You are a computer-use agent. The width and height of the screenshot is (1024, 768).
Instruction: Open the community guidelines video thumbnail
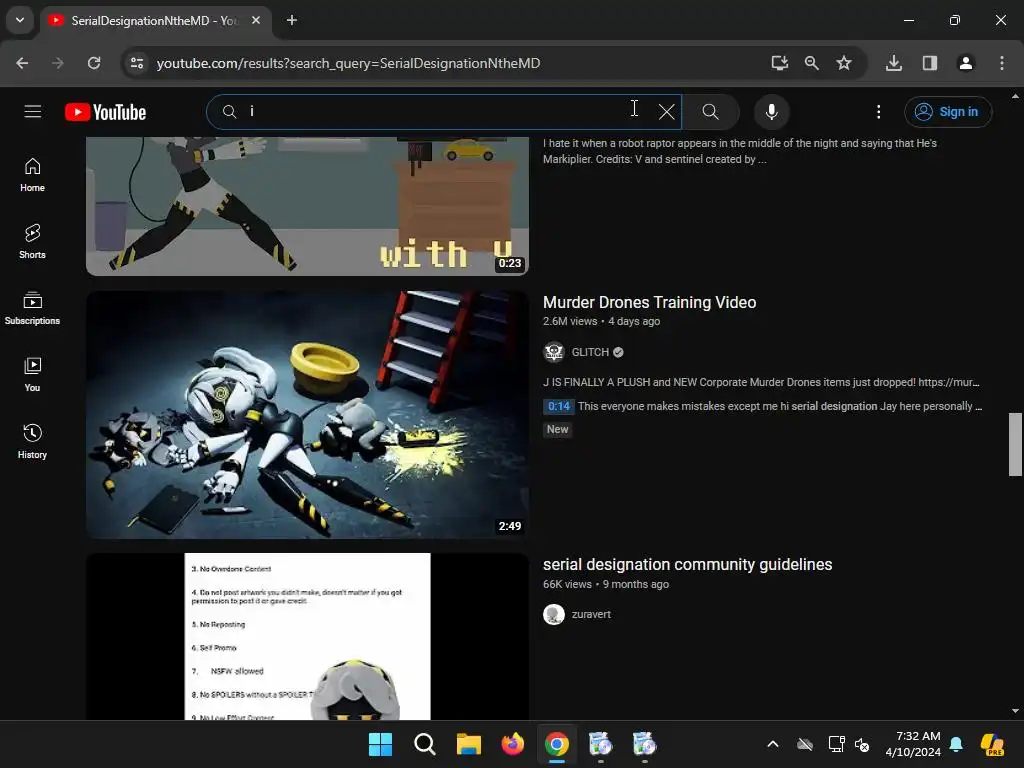coord(308,637)
